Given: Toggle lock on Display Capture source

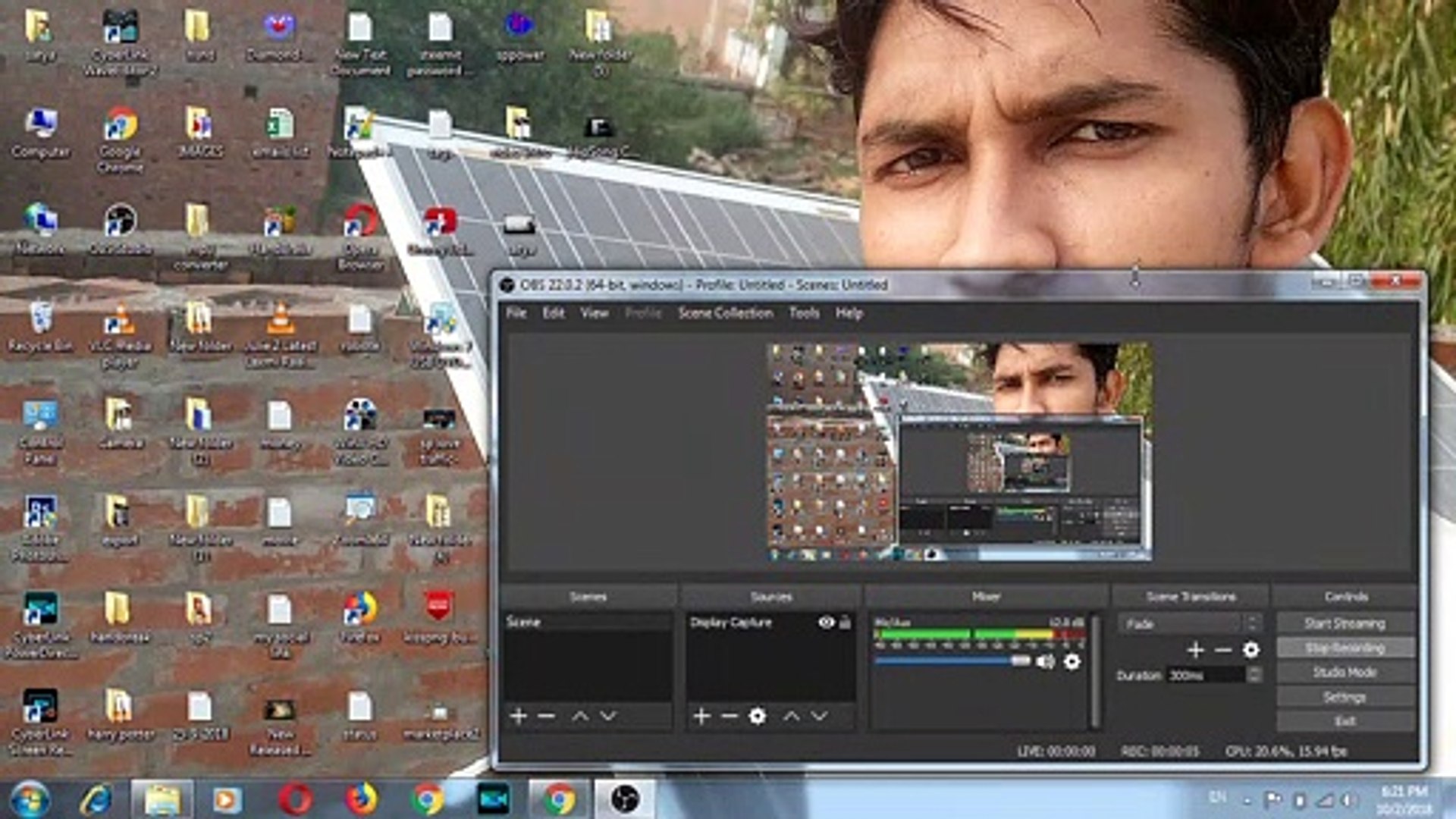Looking at the screenshot, I should (845, 623).
